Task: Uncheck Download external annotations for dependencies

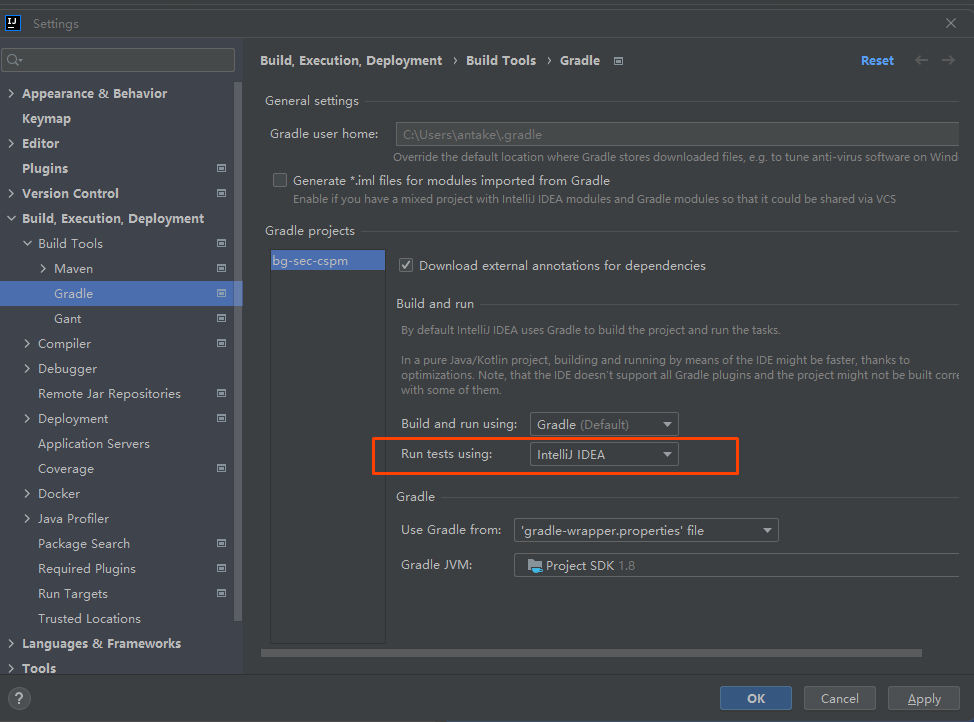Action: pos(406,265)
